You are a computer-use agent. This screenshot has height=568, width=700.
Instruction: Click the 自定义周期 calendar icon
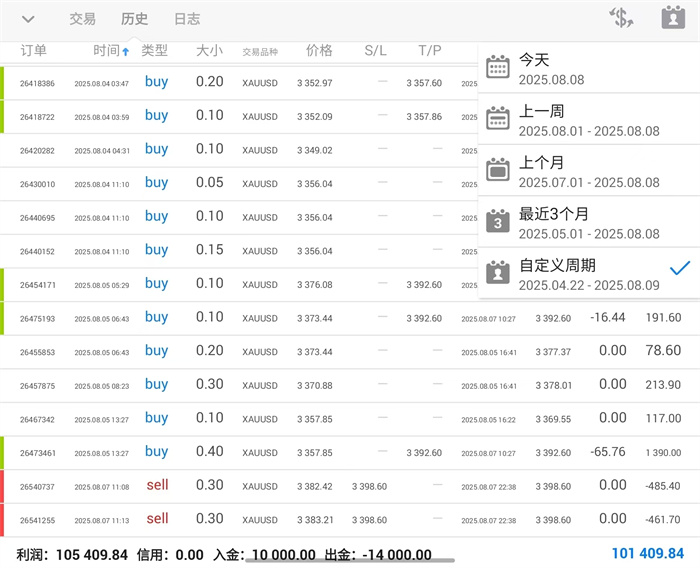(x=498, y=272)
